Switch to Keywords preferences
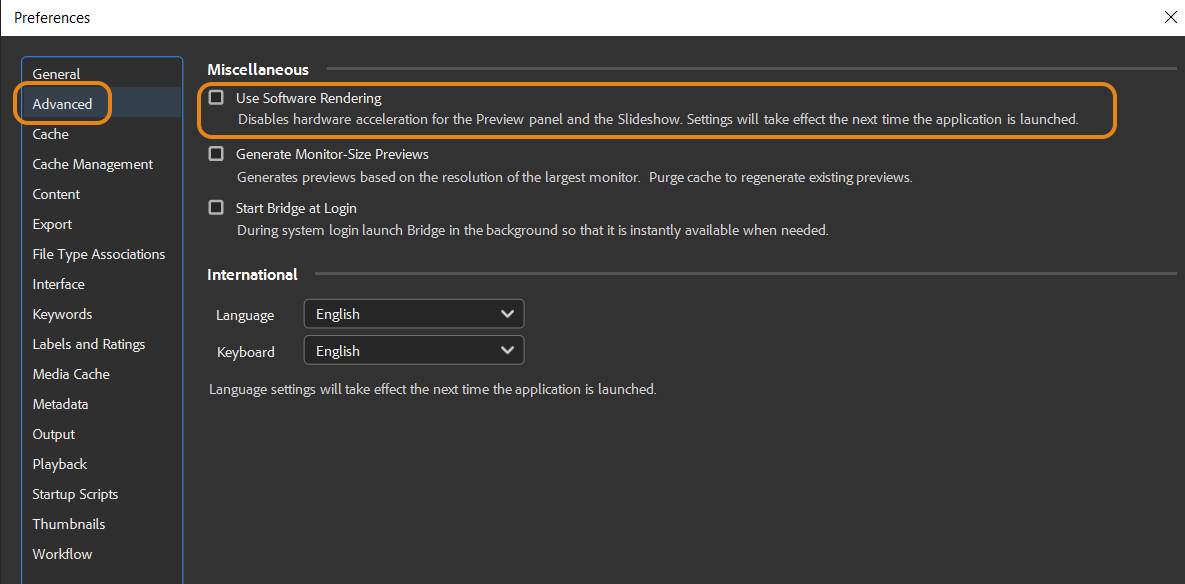Viewport: 1185px width, 584px height. (62, 313)
